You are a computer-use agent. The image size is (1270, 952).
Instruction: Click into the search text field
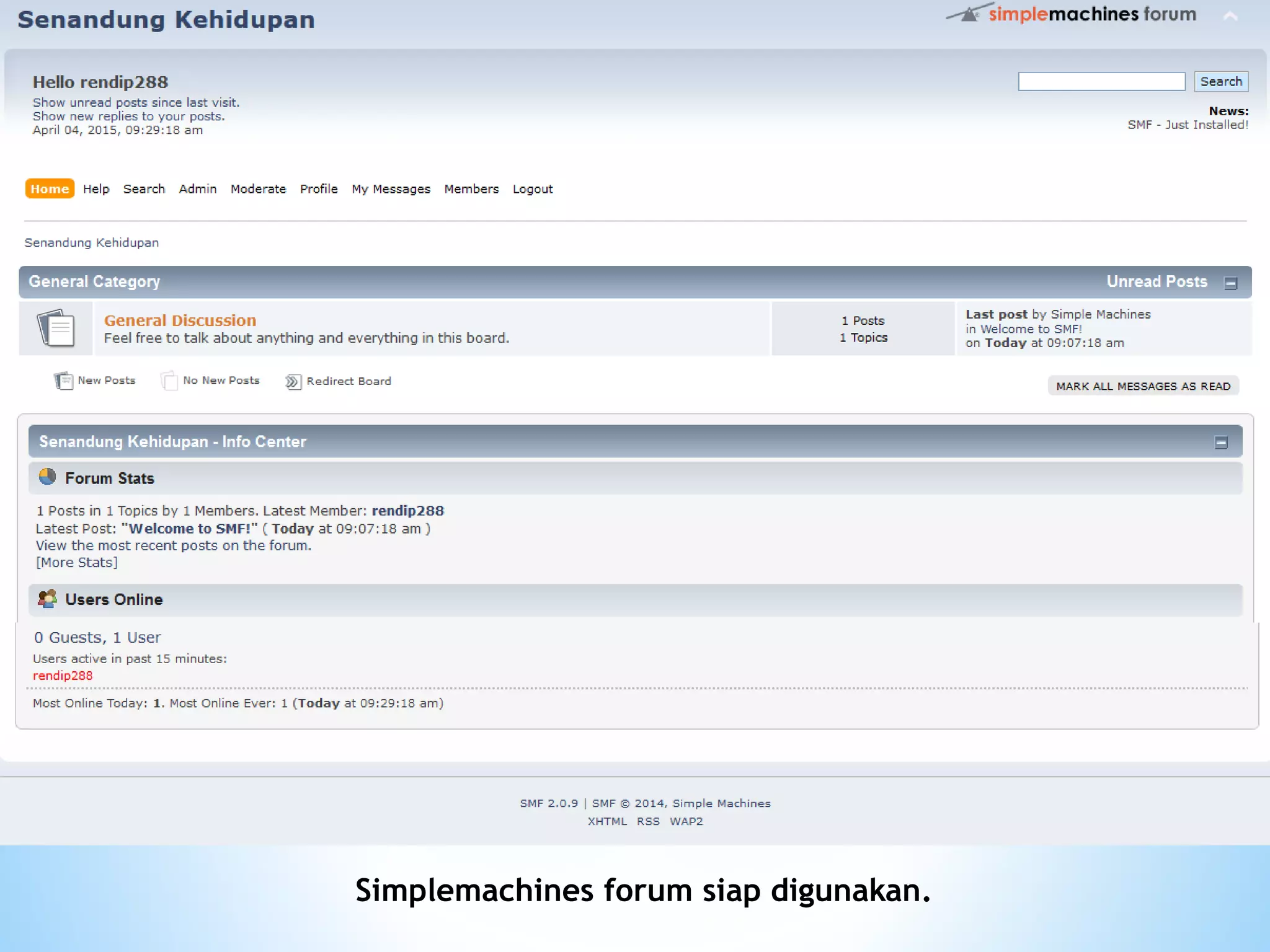(x=1101, y=81)
